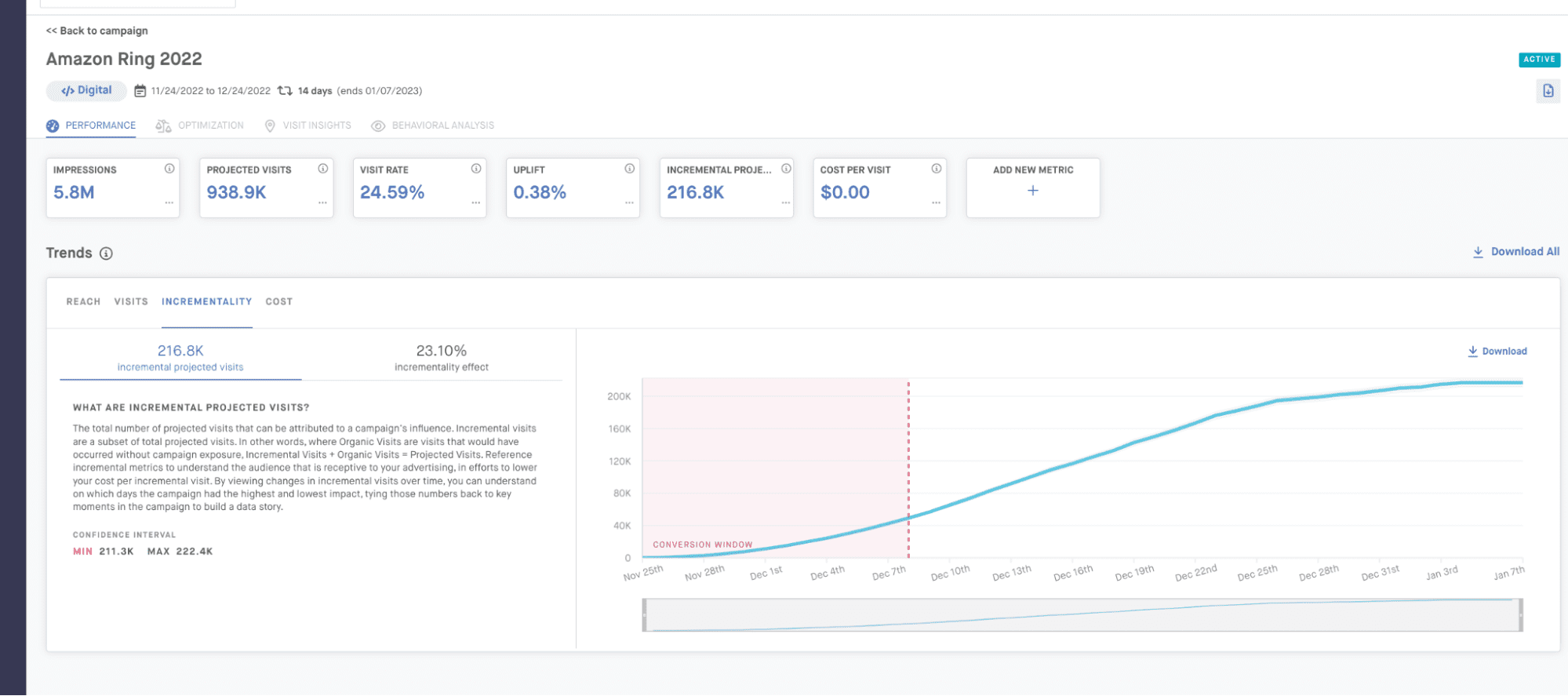
Task: Click the Visit Insights location pin icon
Action: [270, 126]
